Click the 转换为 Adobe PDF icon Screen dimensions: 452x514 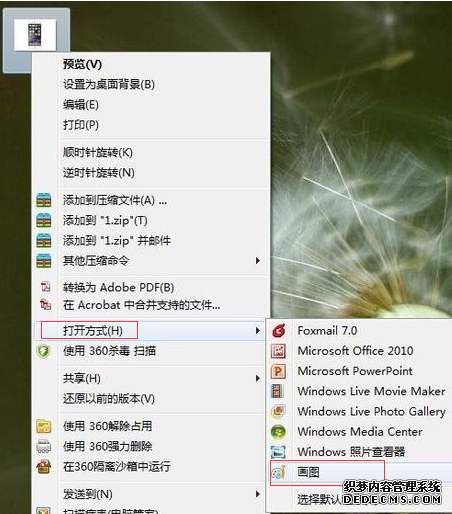pyautogui.click(x=45, y=287)
